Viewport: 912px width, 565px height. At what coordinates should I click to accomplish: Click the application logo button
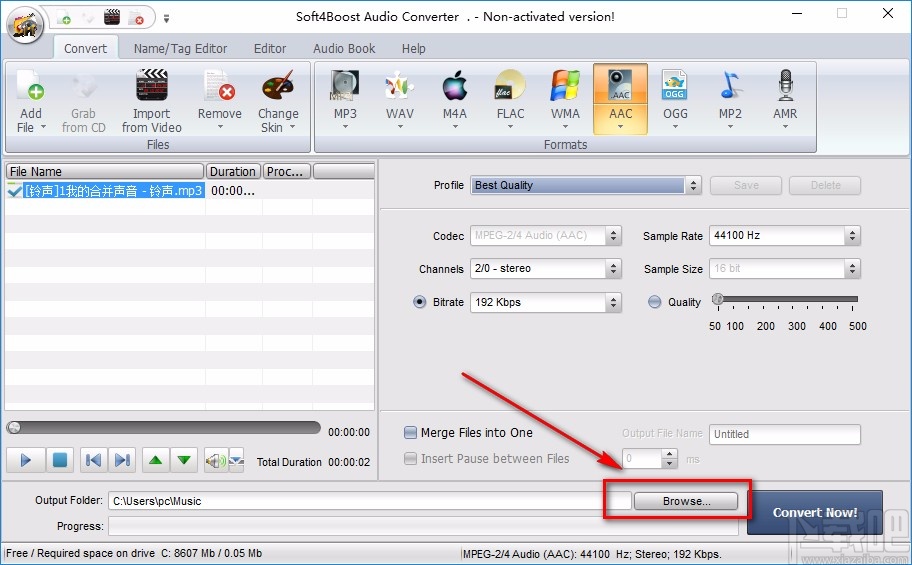24,24
